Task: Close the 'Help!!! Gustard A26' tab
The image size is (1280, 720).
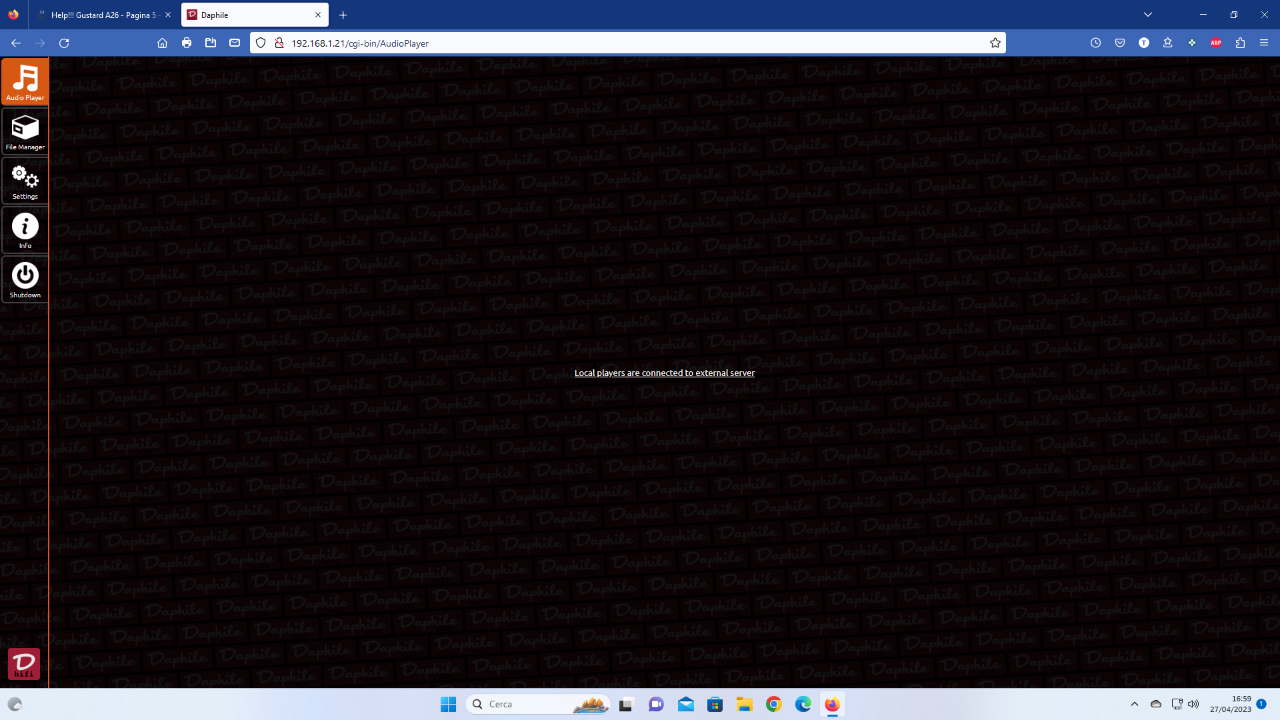Action: (x=167, y=15)
